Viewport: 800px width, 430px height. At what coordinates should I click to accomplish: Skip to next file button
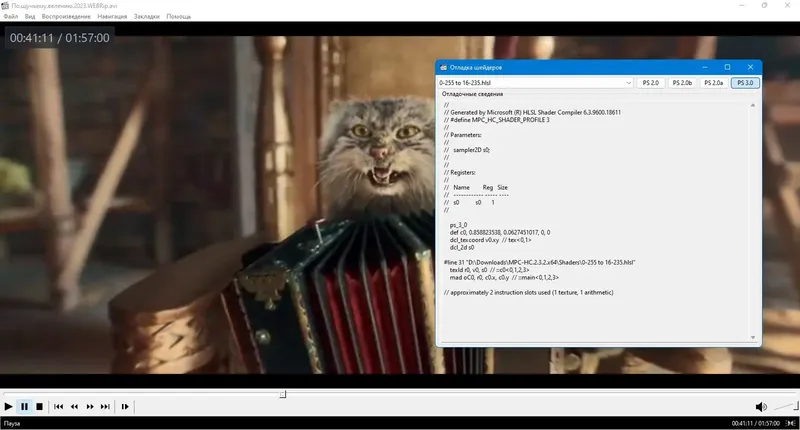click(x=105, y=407)
